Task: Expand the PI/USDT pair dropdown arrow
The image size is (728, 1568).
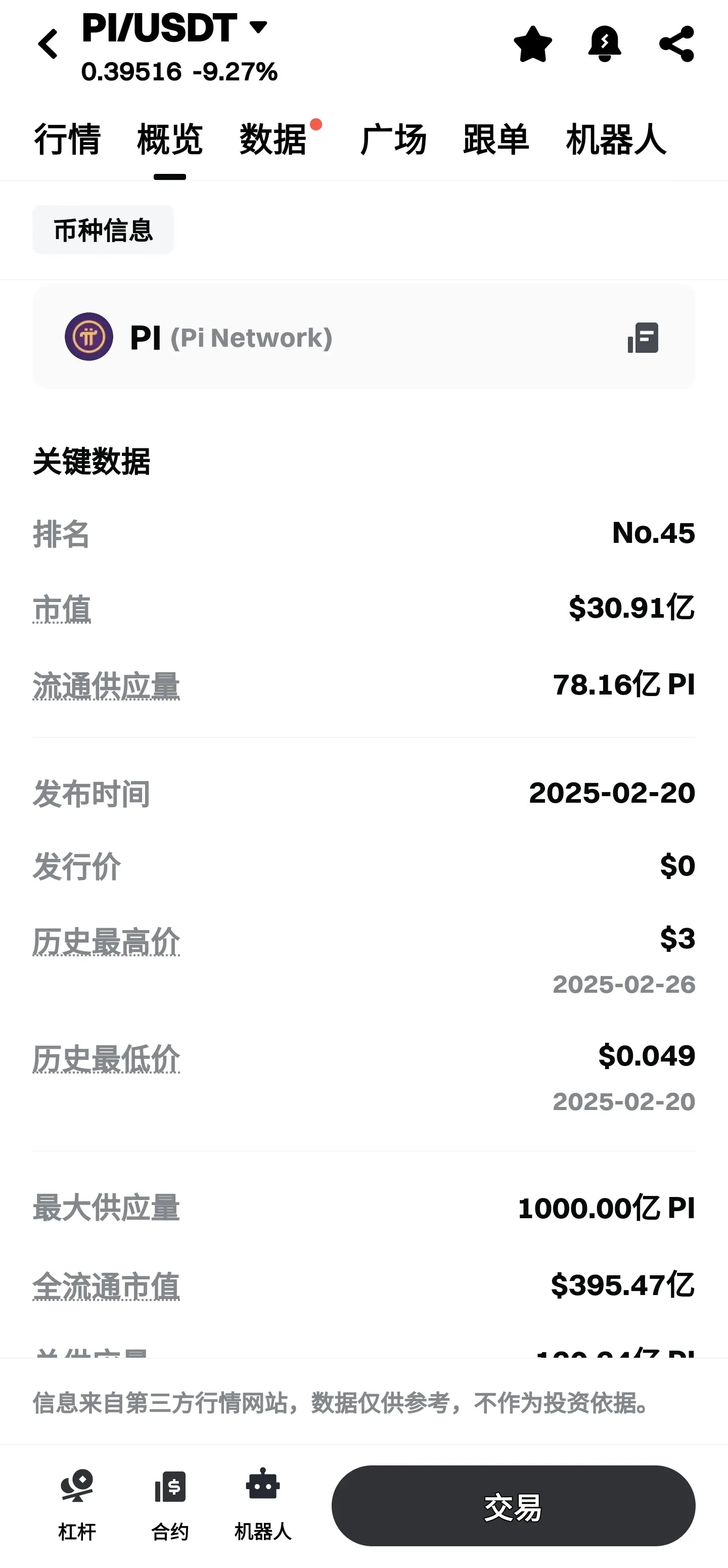Action: click(258, 27)
